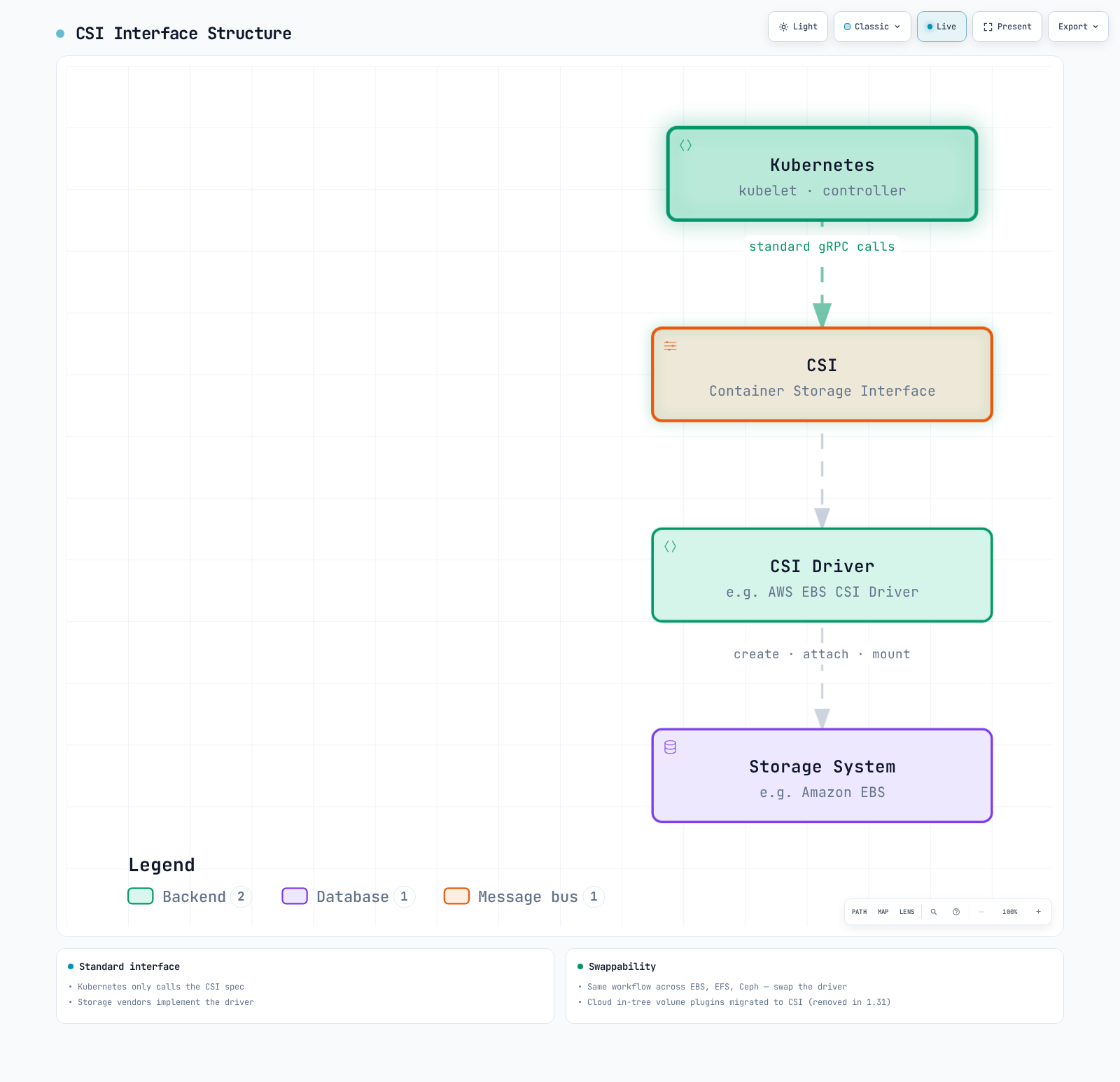Image resolution: width=1120 pixels, height=1082 pixels.
Task: Toggle Backend legend filter
Action: point(189,896)
